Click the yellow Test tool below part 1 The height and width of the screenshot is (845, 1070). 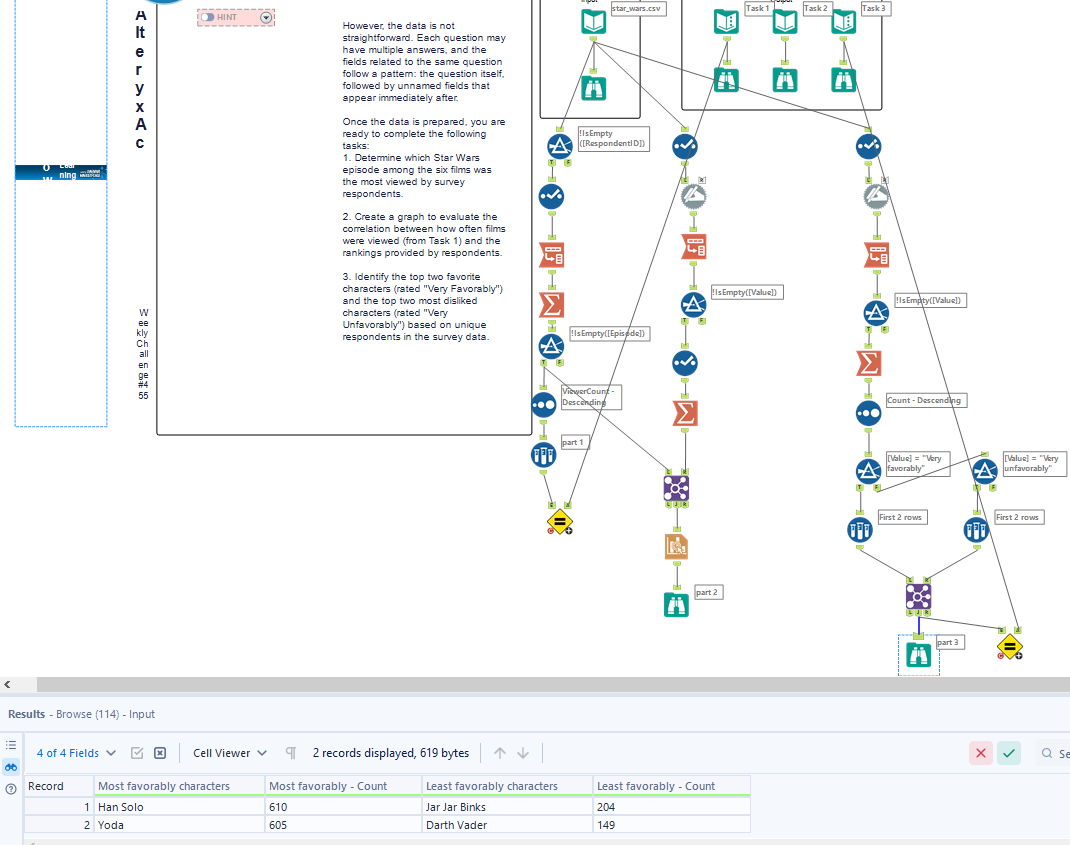click(560, 521)
